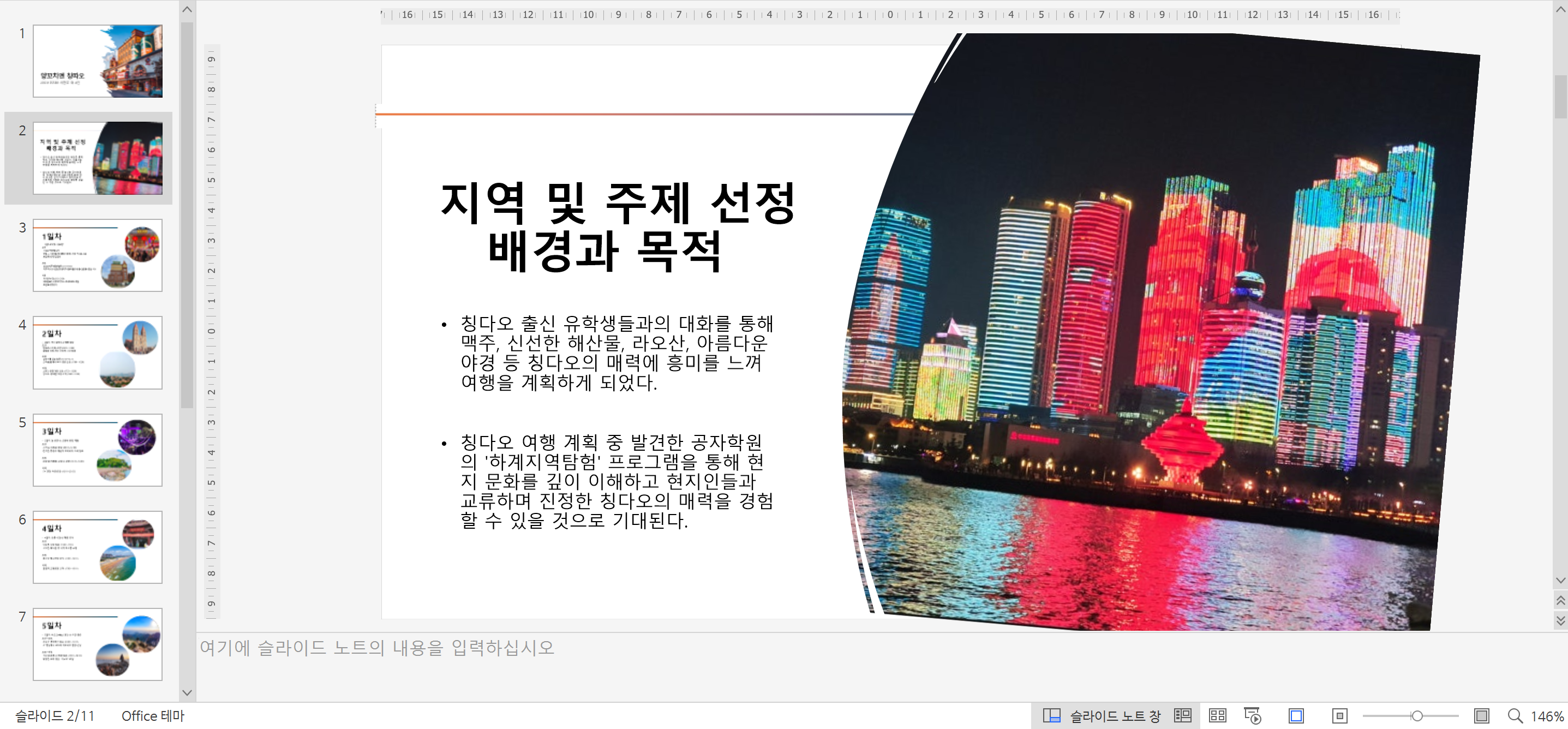Open slide sorter view
The width and height of the screenshot is (1568, 729).
click(x=1217, y=715)
